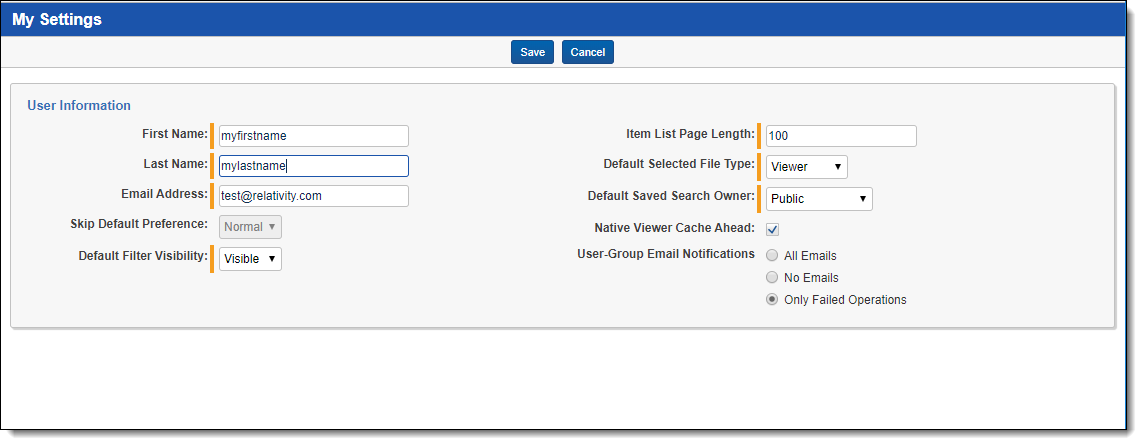This screenshot has width=1142, height=445.
Task: Click the Native Viewer Cache Ahead label
Action: (674, 228)
